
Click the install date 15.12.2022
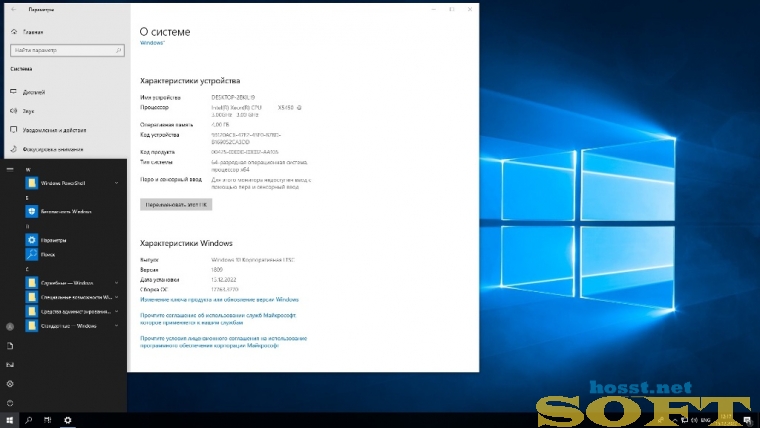click(223, 280)
